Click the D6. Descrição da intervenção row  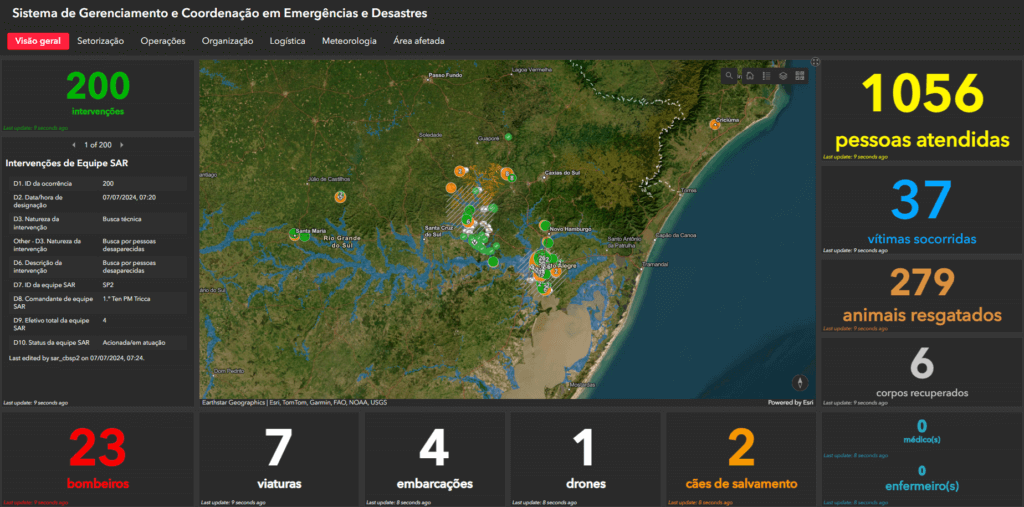click(x=98, y=267)
